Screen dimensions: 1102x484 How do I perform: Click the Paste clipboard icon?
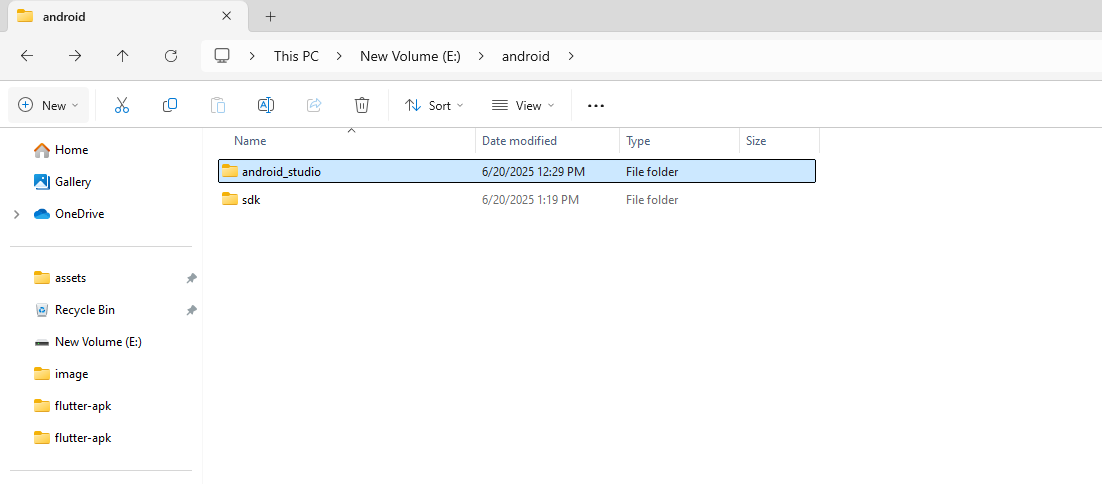coord(218,105)
